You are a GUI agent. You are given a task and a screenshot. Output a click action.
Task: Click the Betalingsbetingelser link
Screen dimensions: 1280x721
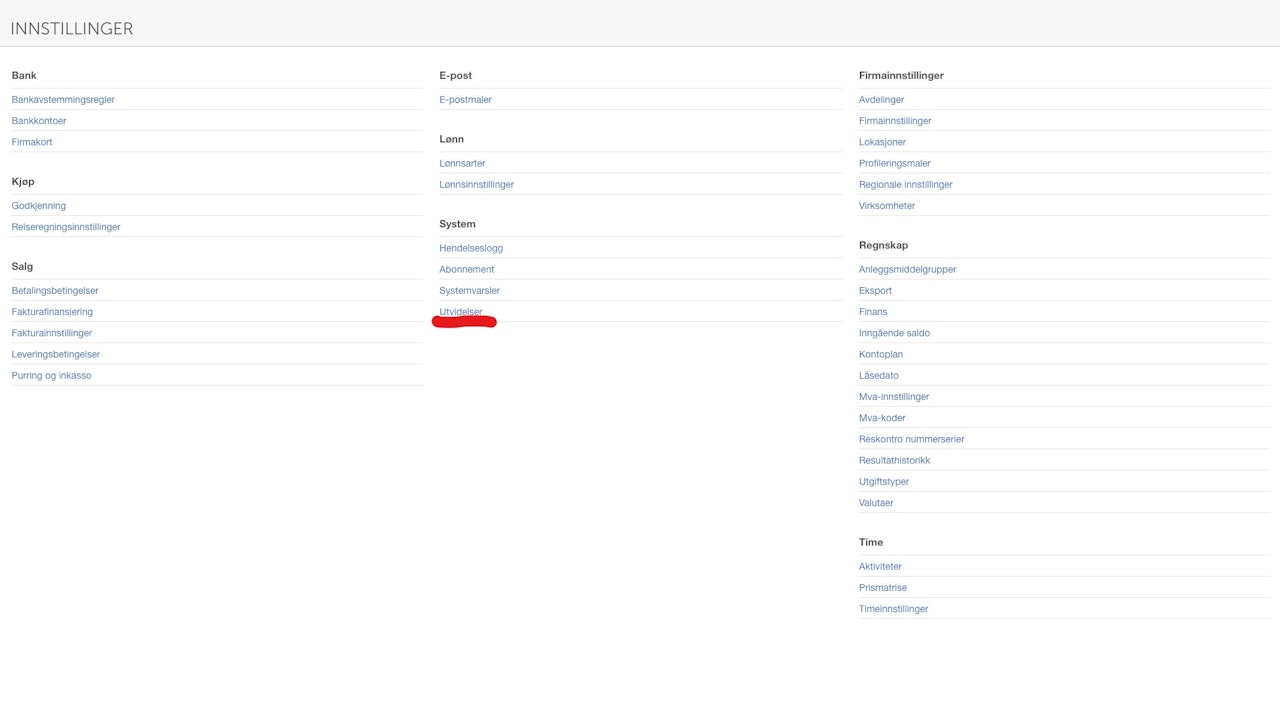(55, 291)
